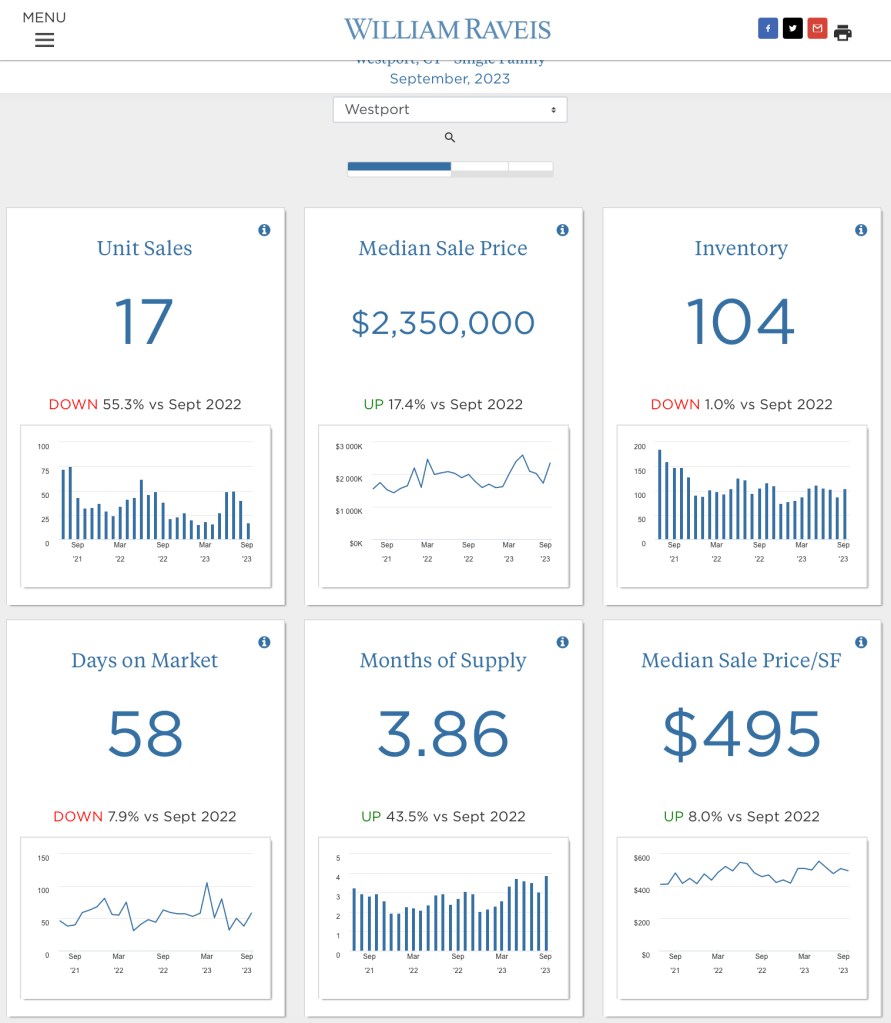Image resolution: width=891 pixels, height=1023 pixels.
Task: Open Median Sale Price/SF info icon
Action: (861, 642)
